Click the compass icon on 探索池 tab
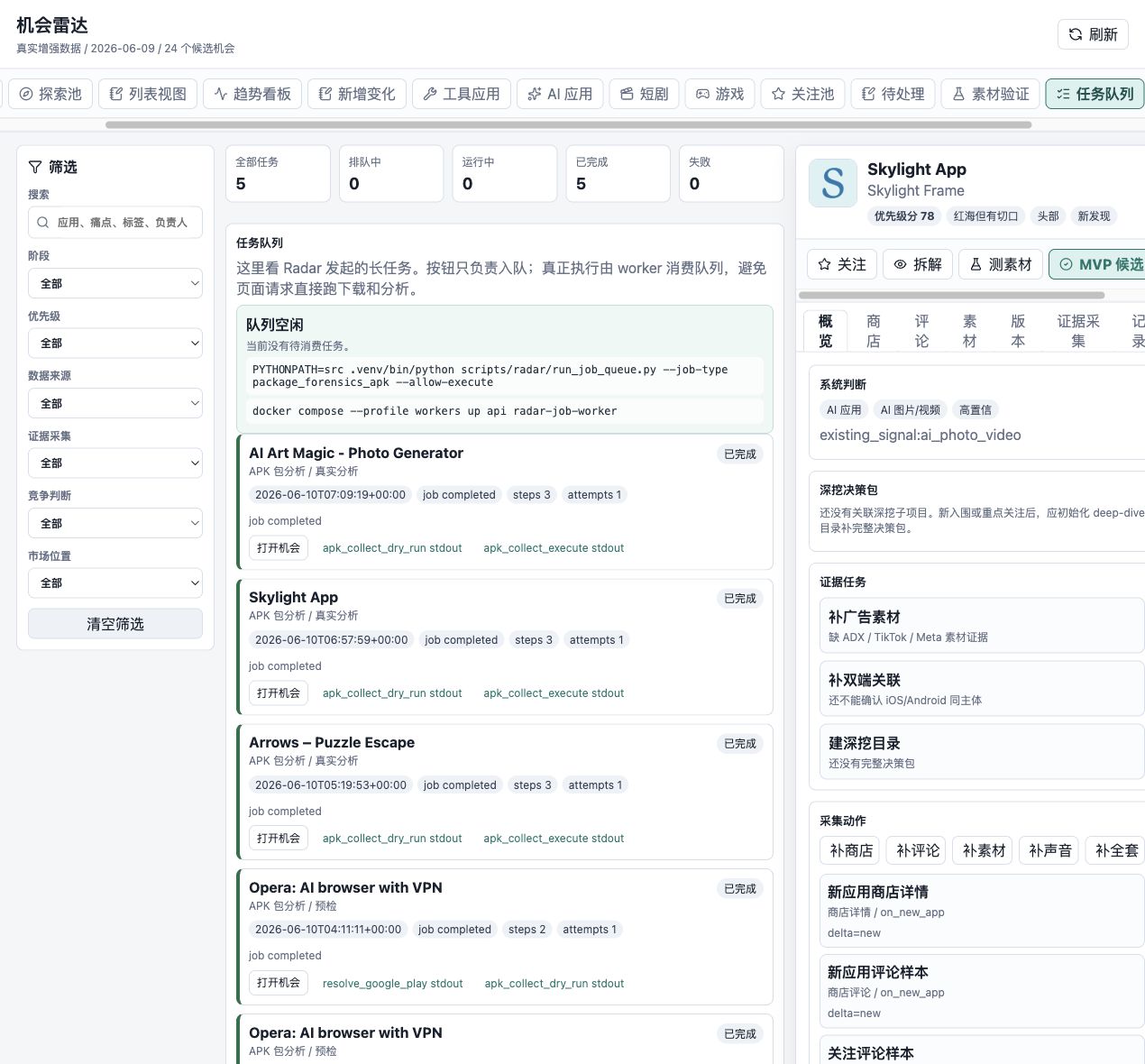Screen dimensions: 1145x1064 (x=26, y=94)
